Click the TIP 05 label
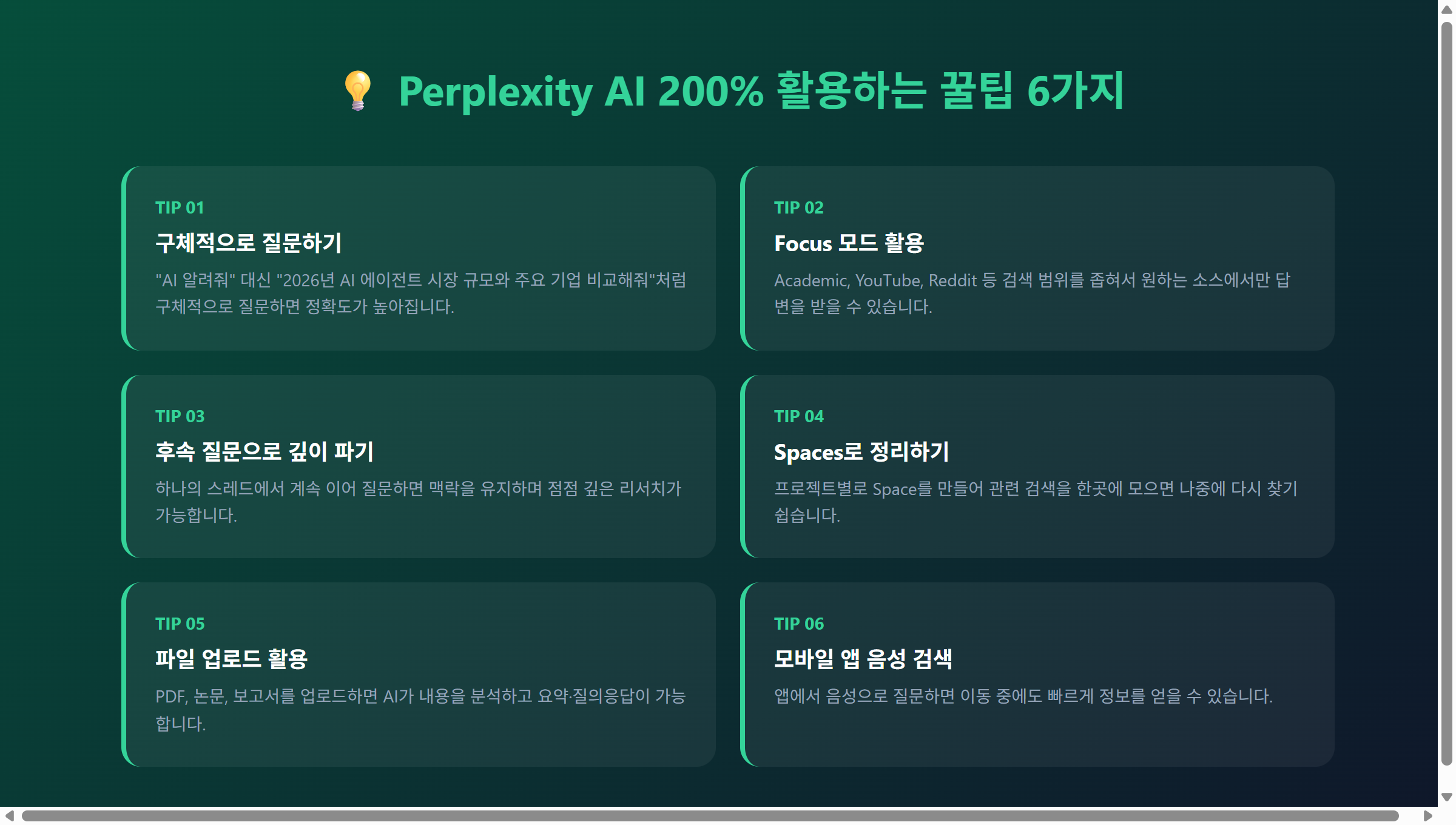1456x825 pixels. (x=180, y=624)
